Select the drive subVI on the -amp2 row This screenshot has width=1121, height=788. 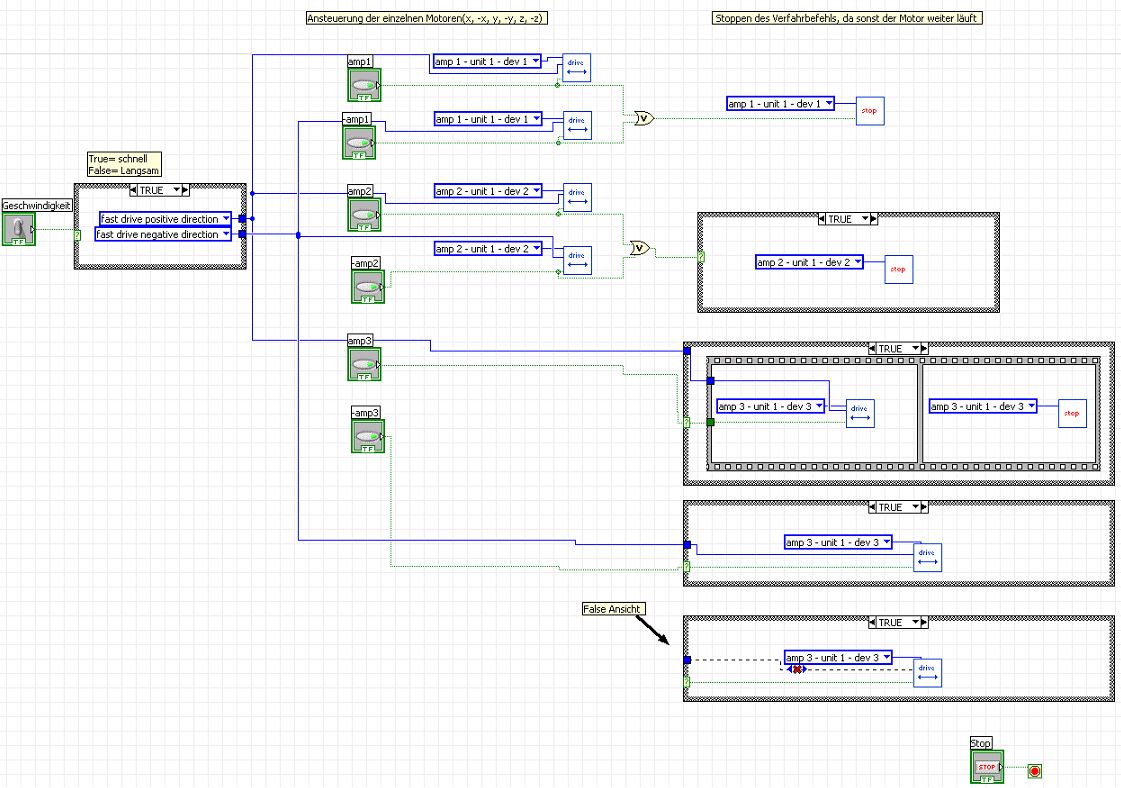click(x=577, y=261)
